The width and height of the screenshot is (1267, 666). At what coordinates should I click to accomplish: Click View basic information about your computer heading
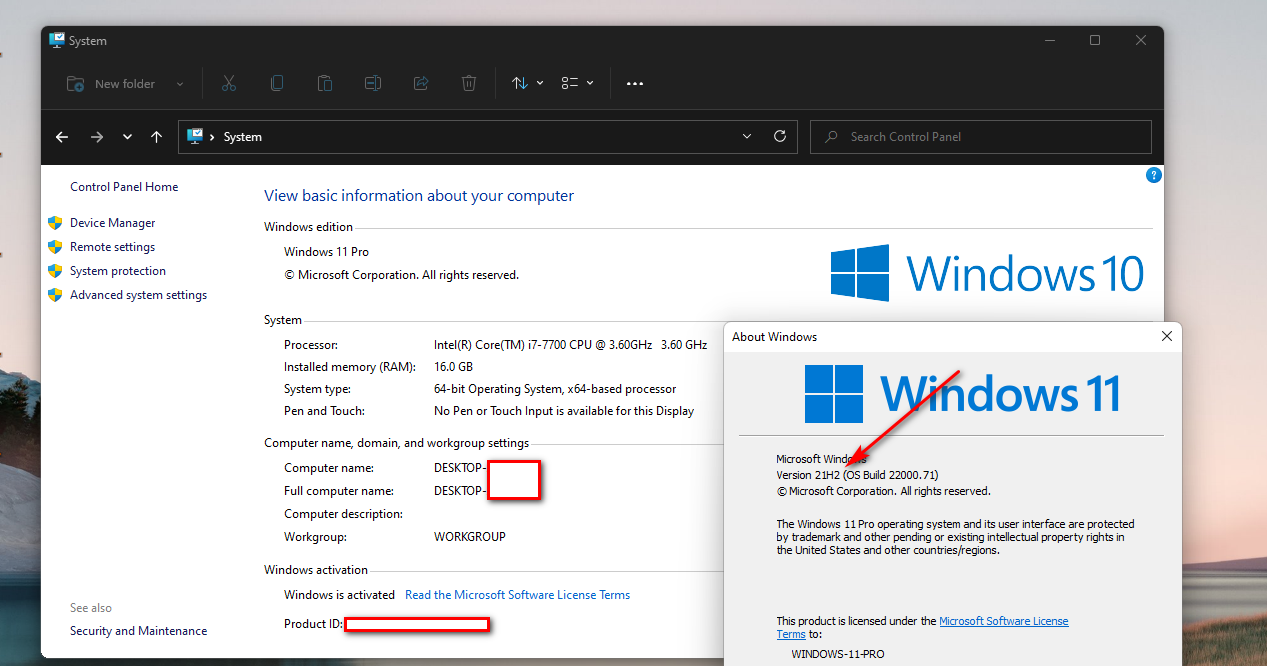point(419,196)
